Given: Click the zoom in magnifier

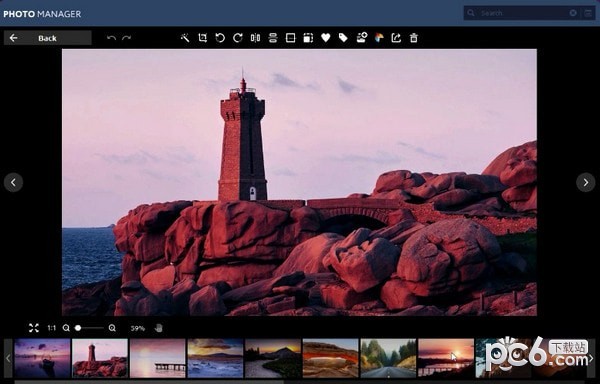Looking at the screenshot, I should 112,328.
